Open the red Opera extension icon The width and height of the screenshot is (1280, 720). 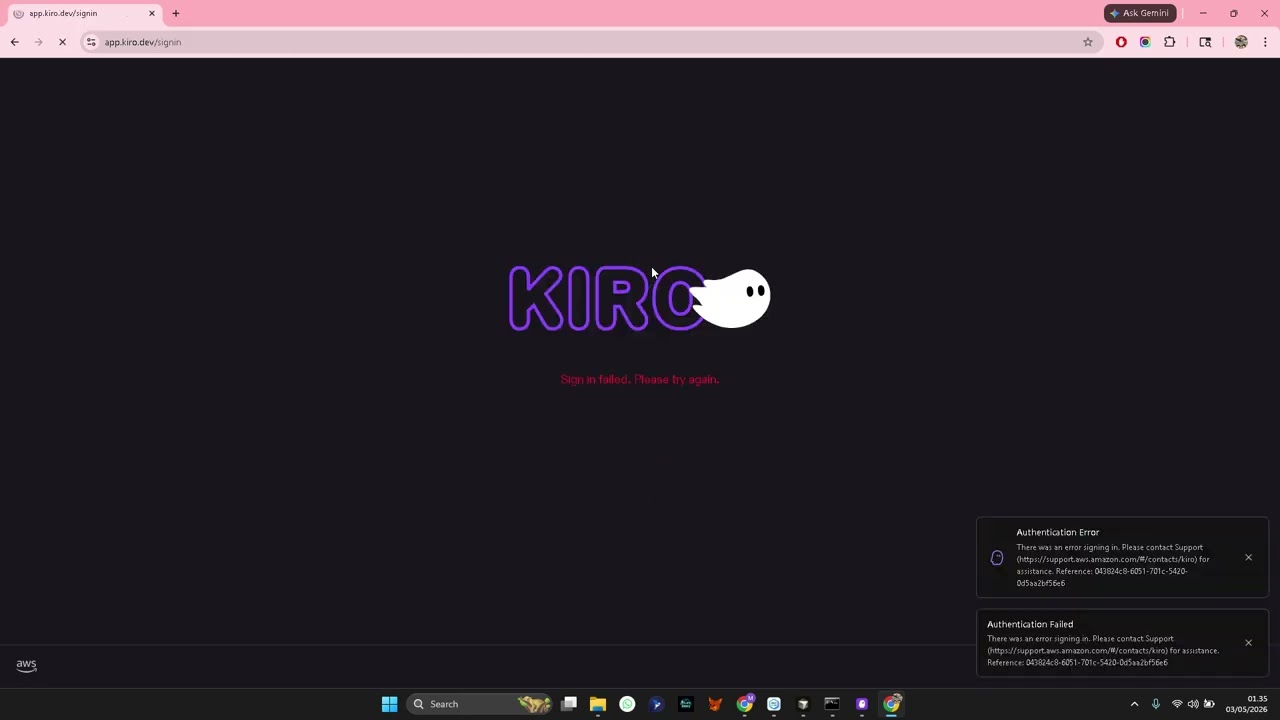1121,42
